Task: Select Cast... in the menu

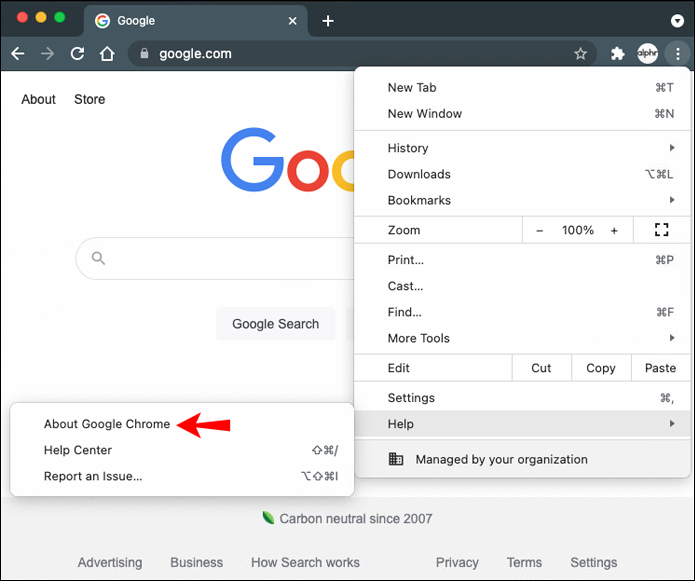Action: pos(522,286)
